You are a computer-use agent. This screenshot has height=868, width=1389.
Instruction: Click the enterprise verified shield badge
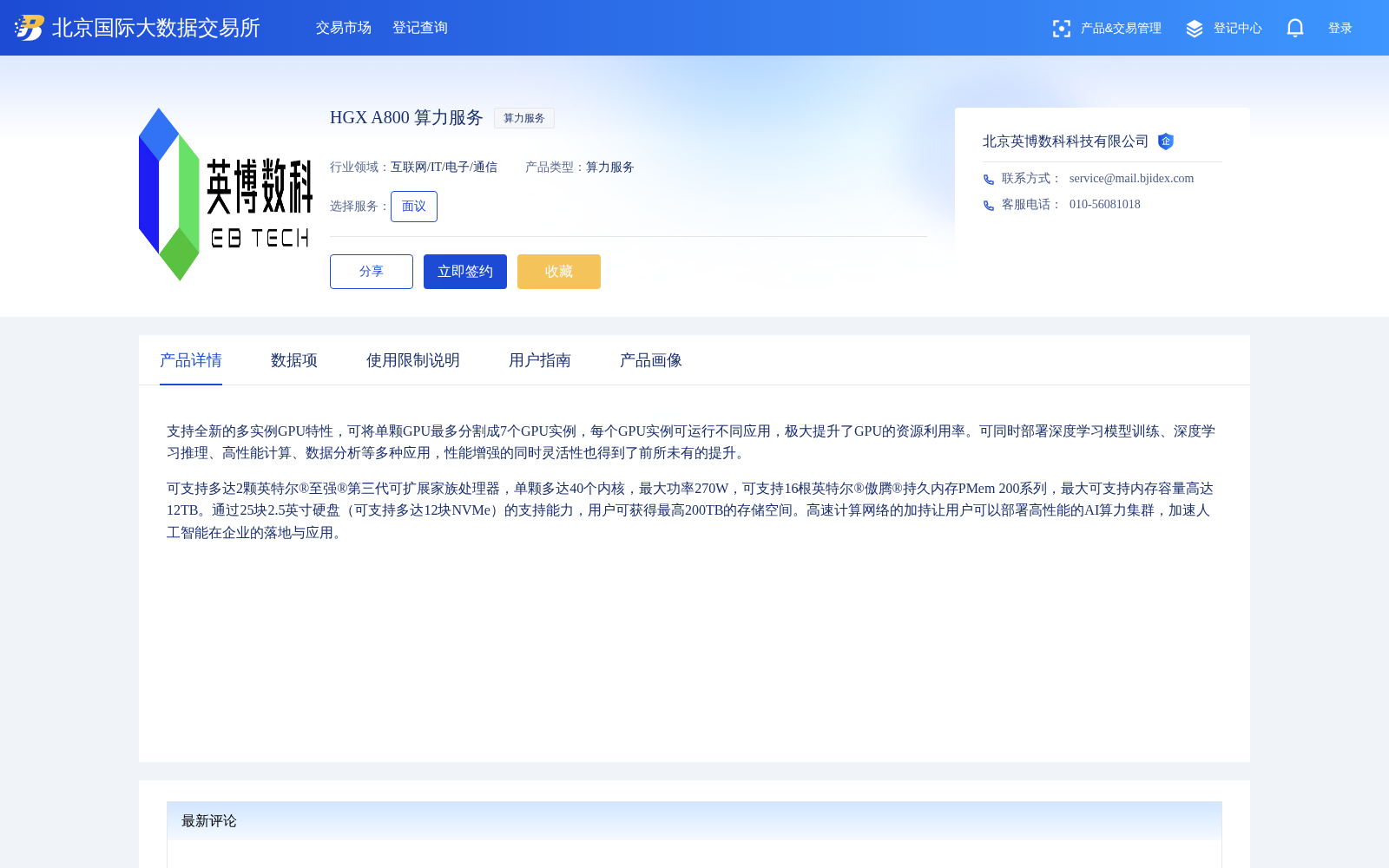tap(1166, 141)
